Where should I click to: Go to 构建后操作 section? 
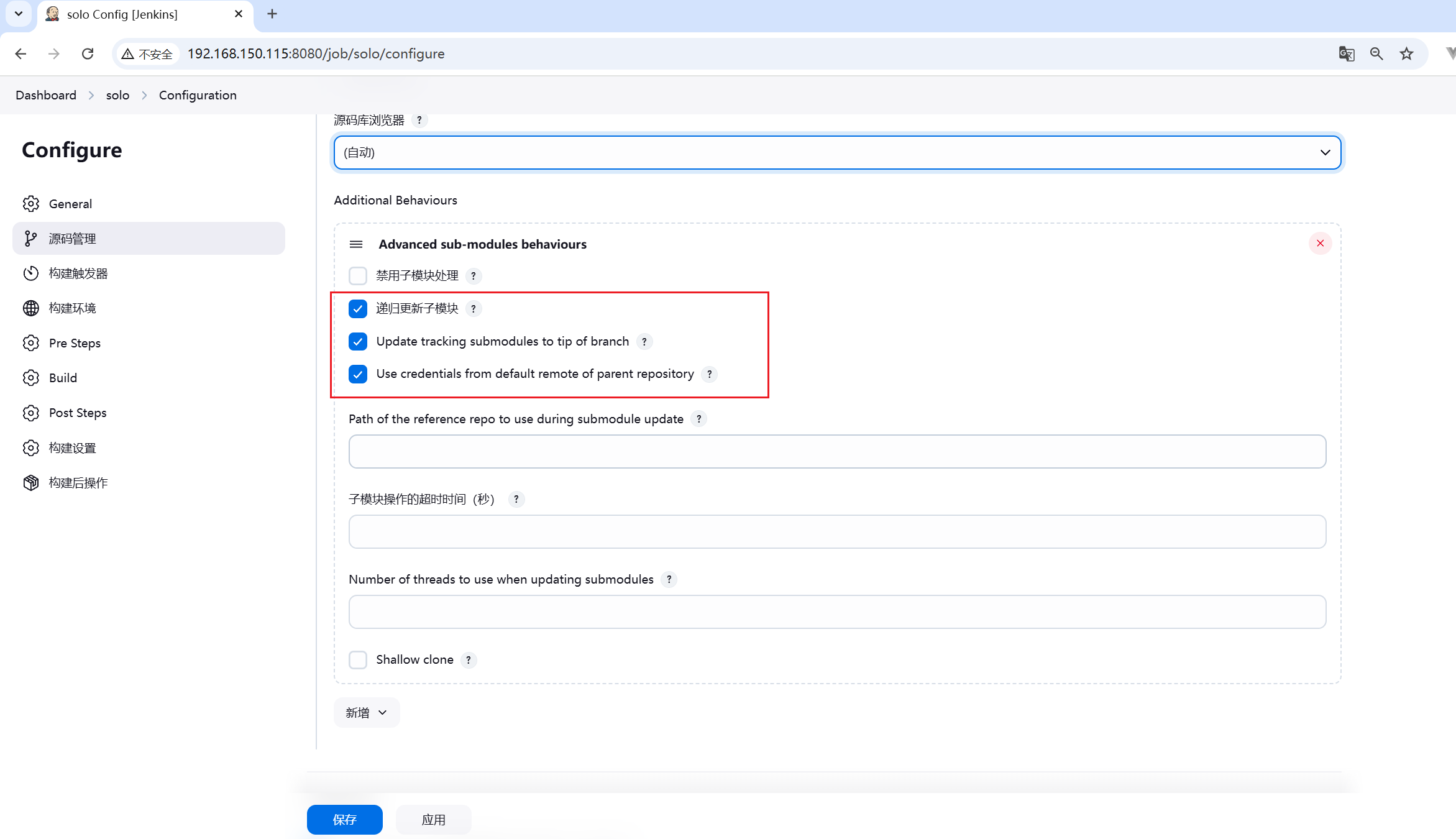(149, 483)
